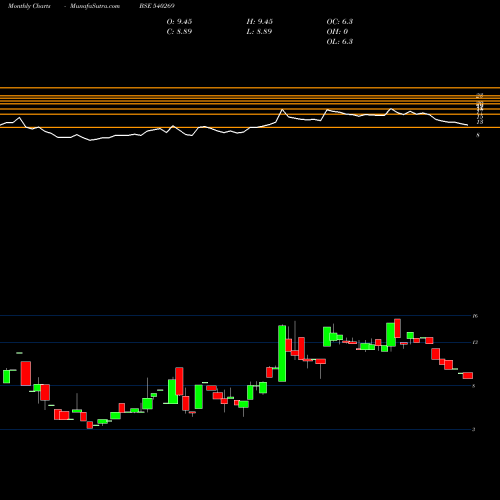Click the 'OC: 6.3' value
Image resolution: width=500 pixels, height=500 pixels.
[x=340, y=22]
